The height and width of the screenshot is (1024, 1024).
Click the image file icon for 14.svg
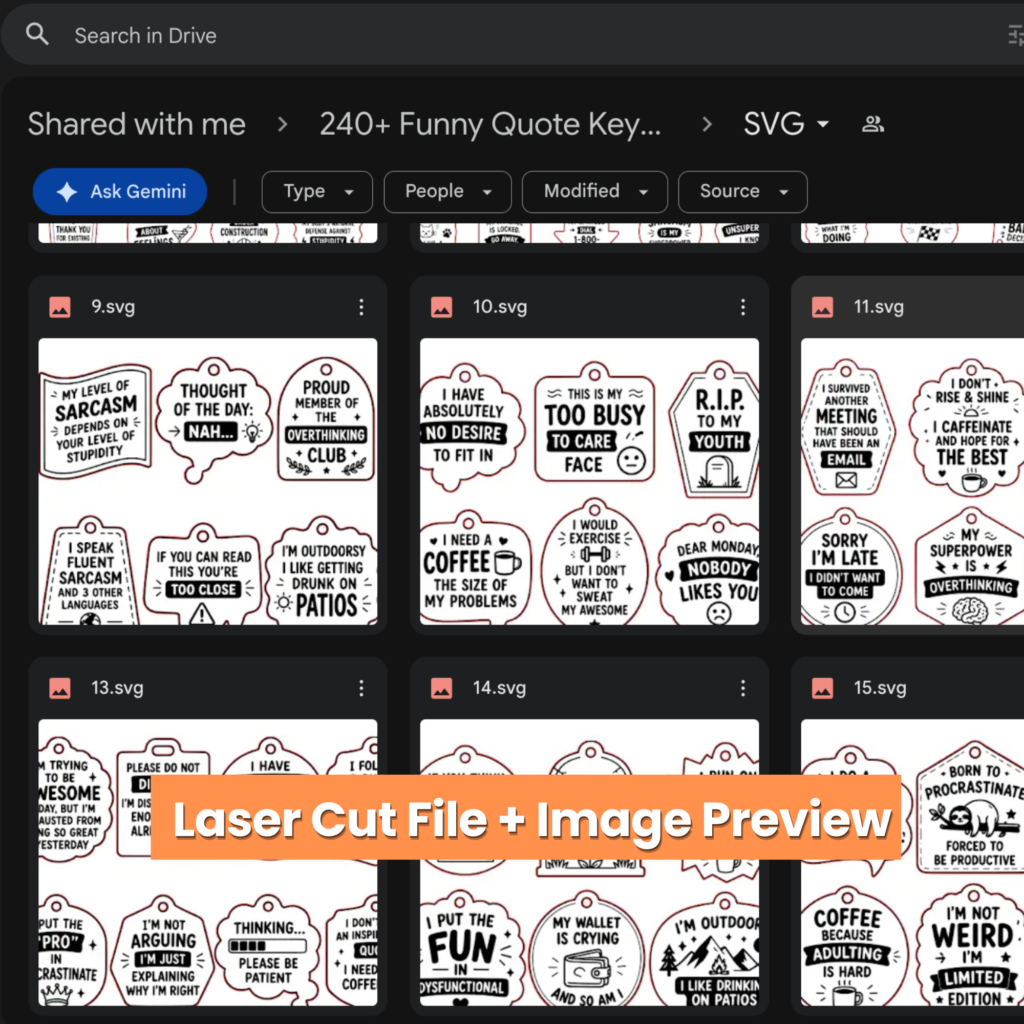tap(441, 688)
